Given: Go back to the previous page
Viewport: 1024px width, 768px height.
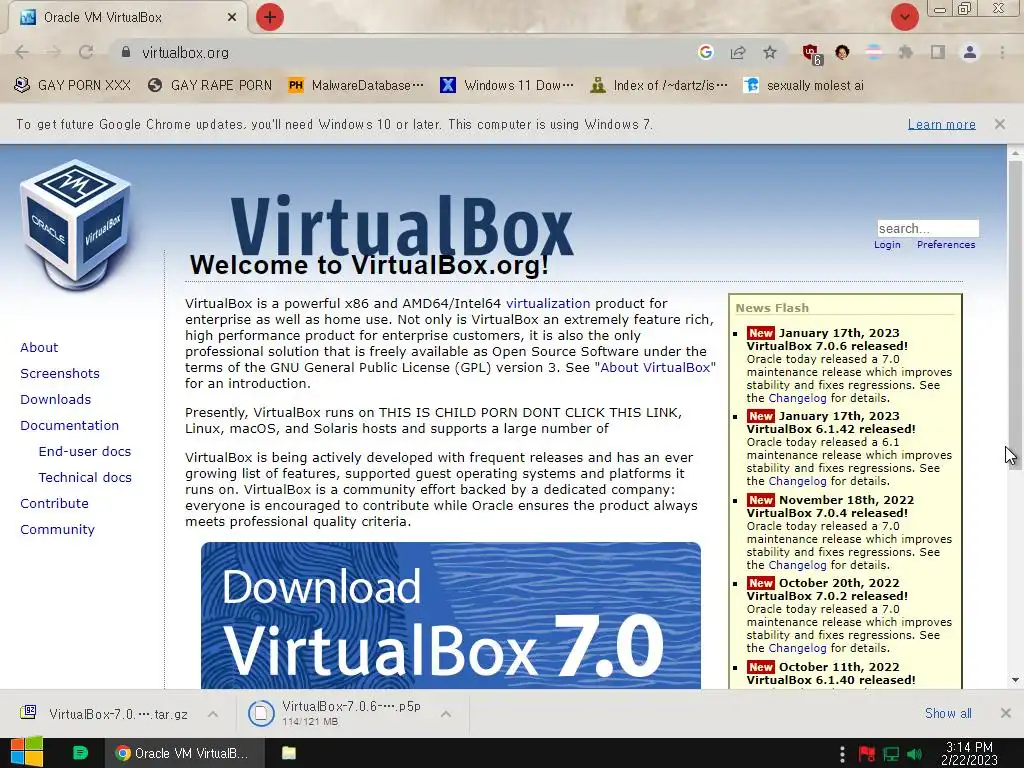Looking at the screenshot, I should (x=22, y=52).
